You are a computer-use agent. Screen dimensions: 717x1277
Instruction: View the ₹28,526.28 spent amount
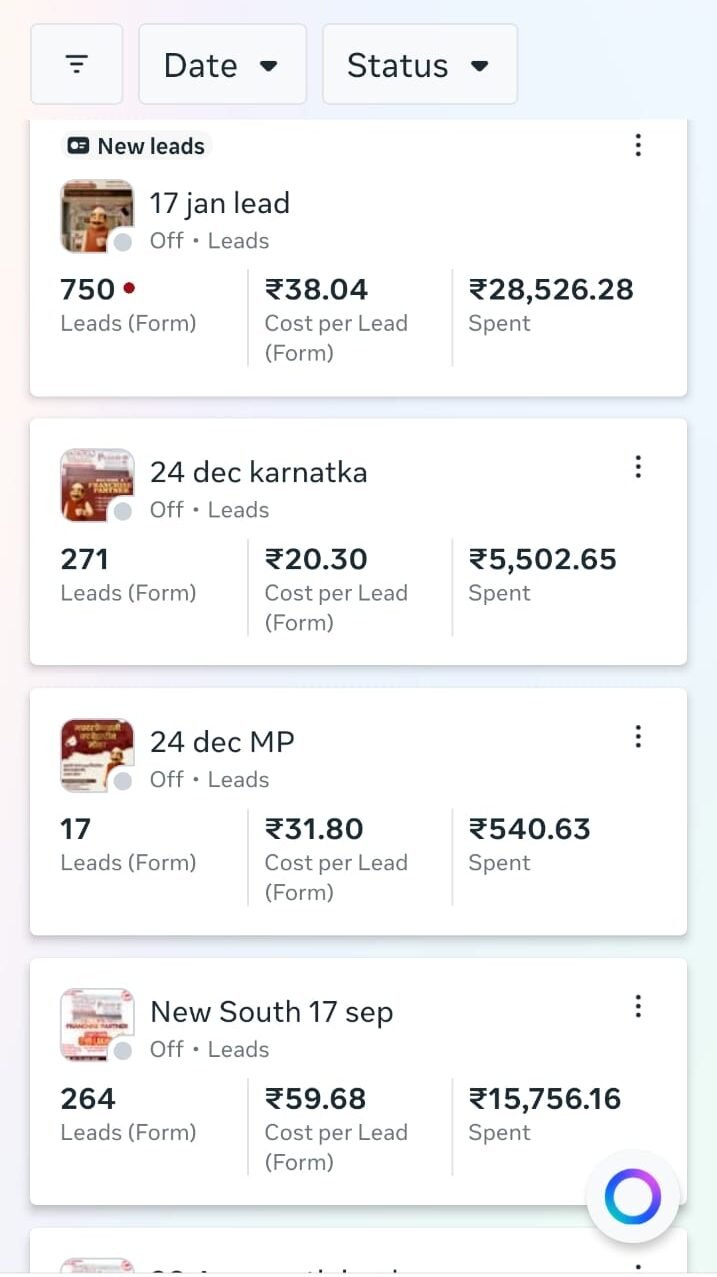click(x=551, y=290)
